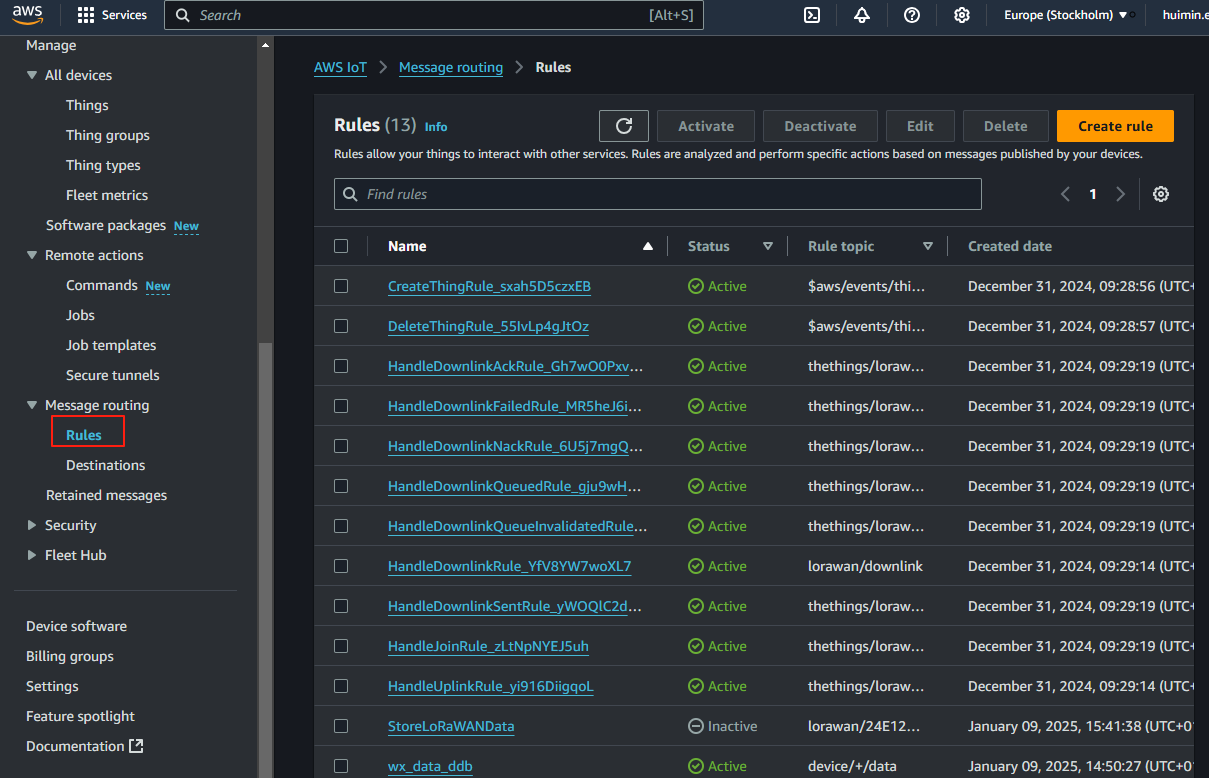Image resolution: width=1209 pixels, height=778 pixels.
Task: Open console settings gear in top bar
Action: pos(962,15)
